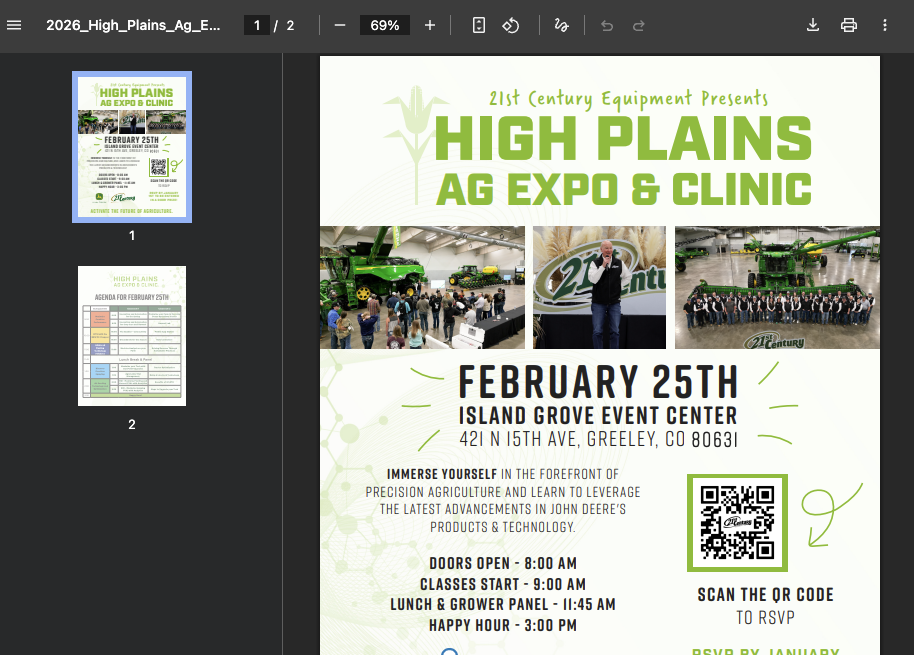This screenshot has width=914, height=655.
Task: Click the RSVP QR code on the flyer
Action: coord(737,522)
